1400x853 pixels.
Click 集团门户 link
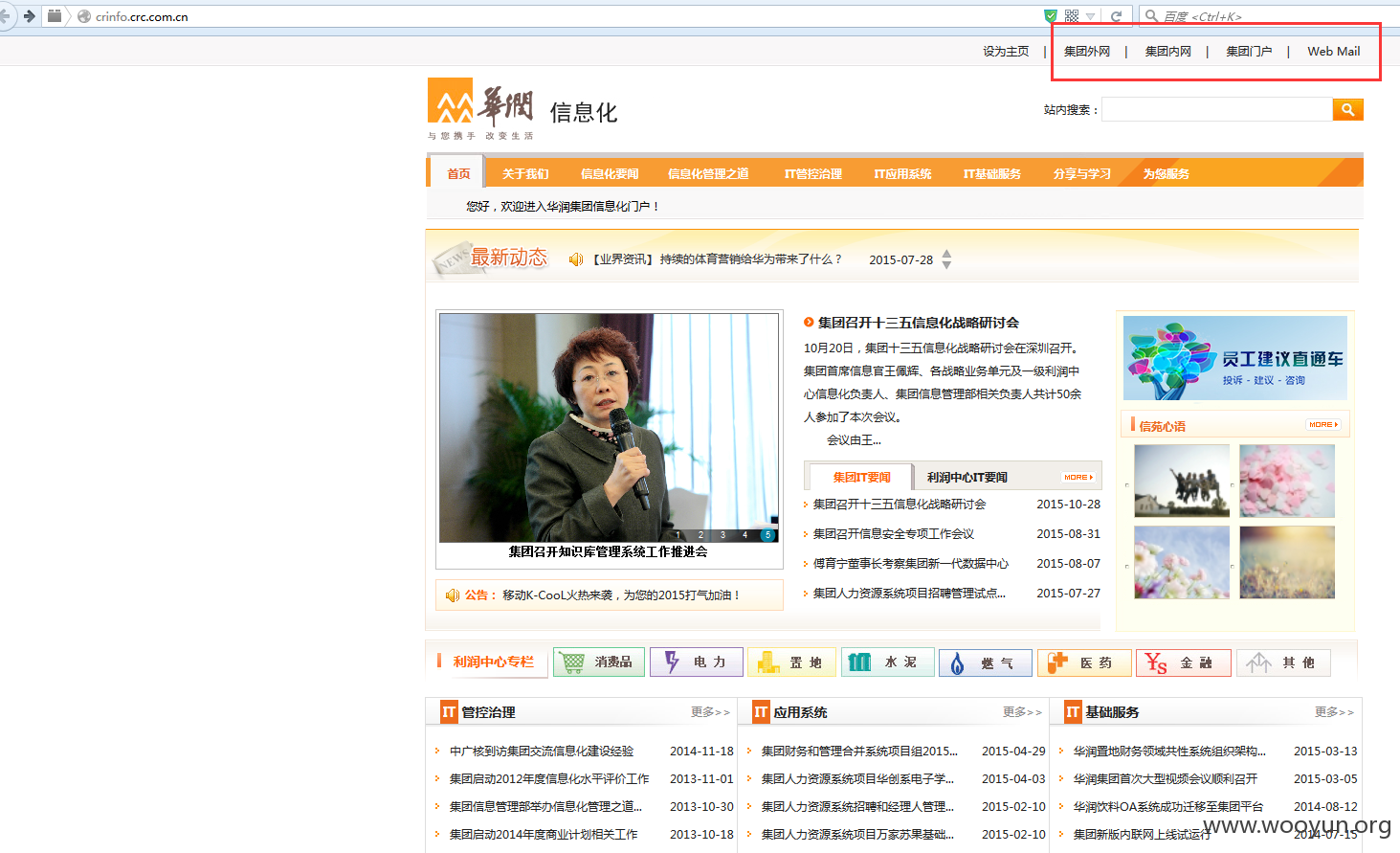pos(1250,52)
